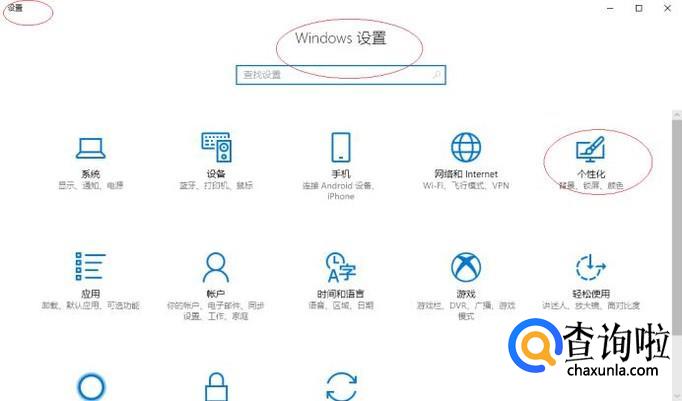Maximize the 设置 window

[x=639, y=8]
